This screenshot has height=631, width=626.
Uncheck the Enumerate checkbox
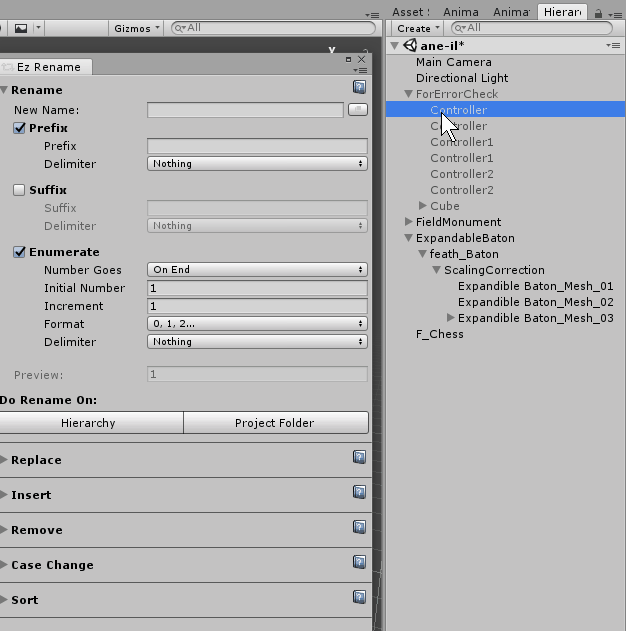[19, 252]
